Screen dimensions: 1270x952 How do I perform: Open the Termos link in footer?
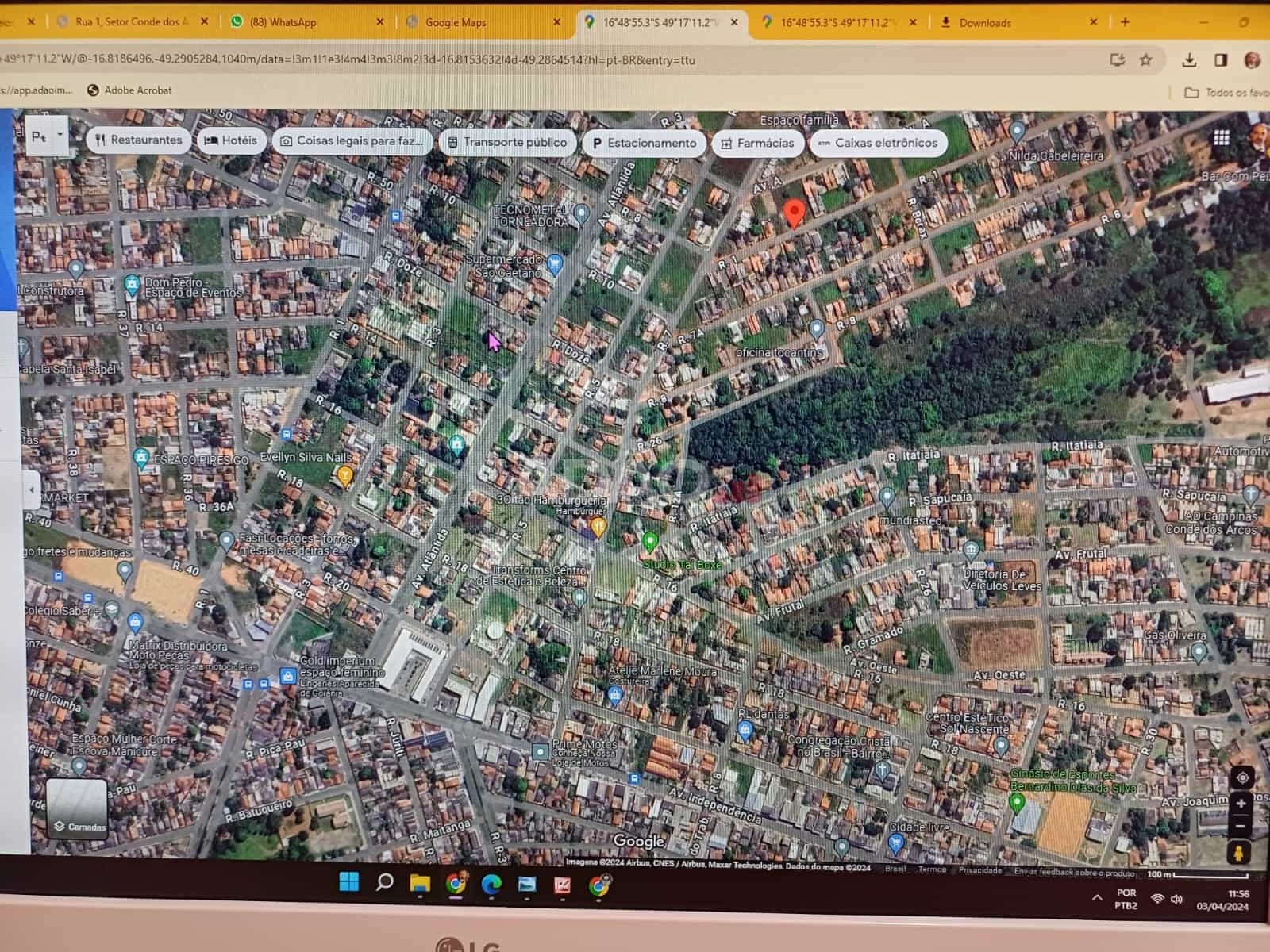pos(931,869)
